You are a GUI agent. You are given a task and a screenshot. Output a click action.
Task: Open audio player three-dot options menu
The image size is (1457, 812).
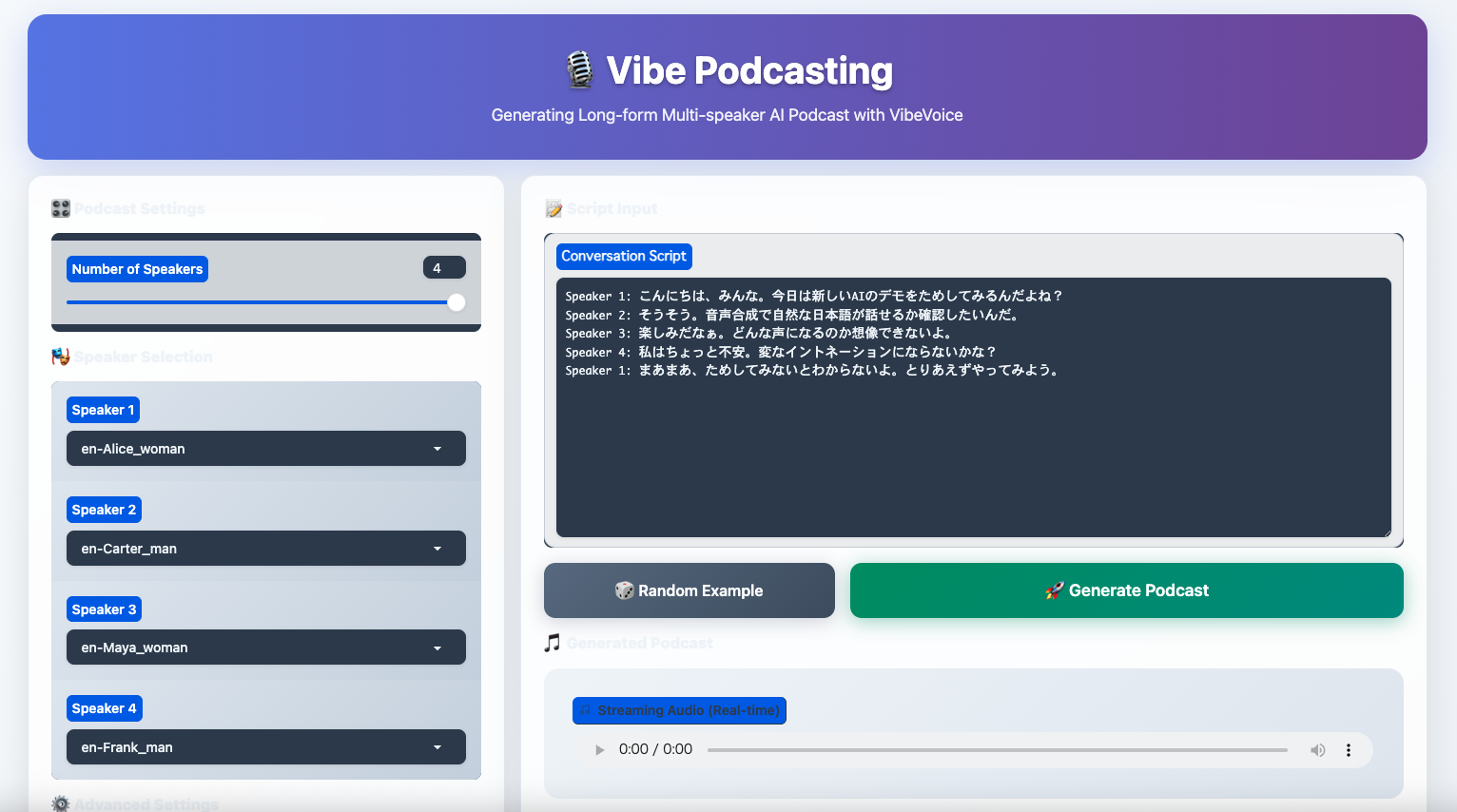(1348, 750)
